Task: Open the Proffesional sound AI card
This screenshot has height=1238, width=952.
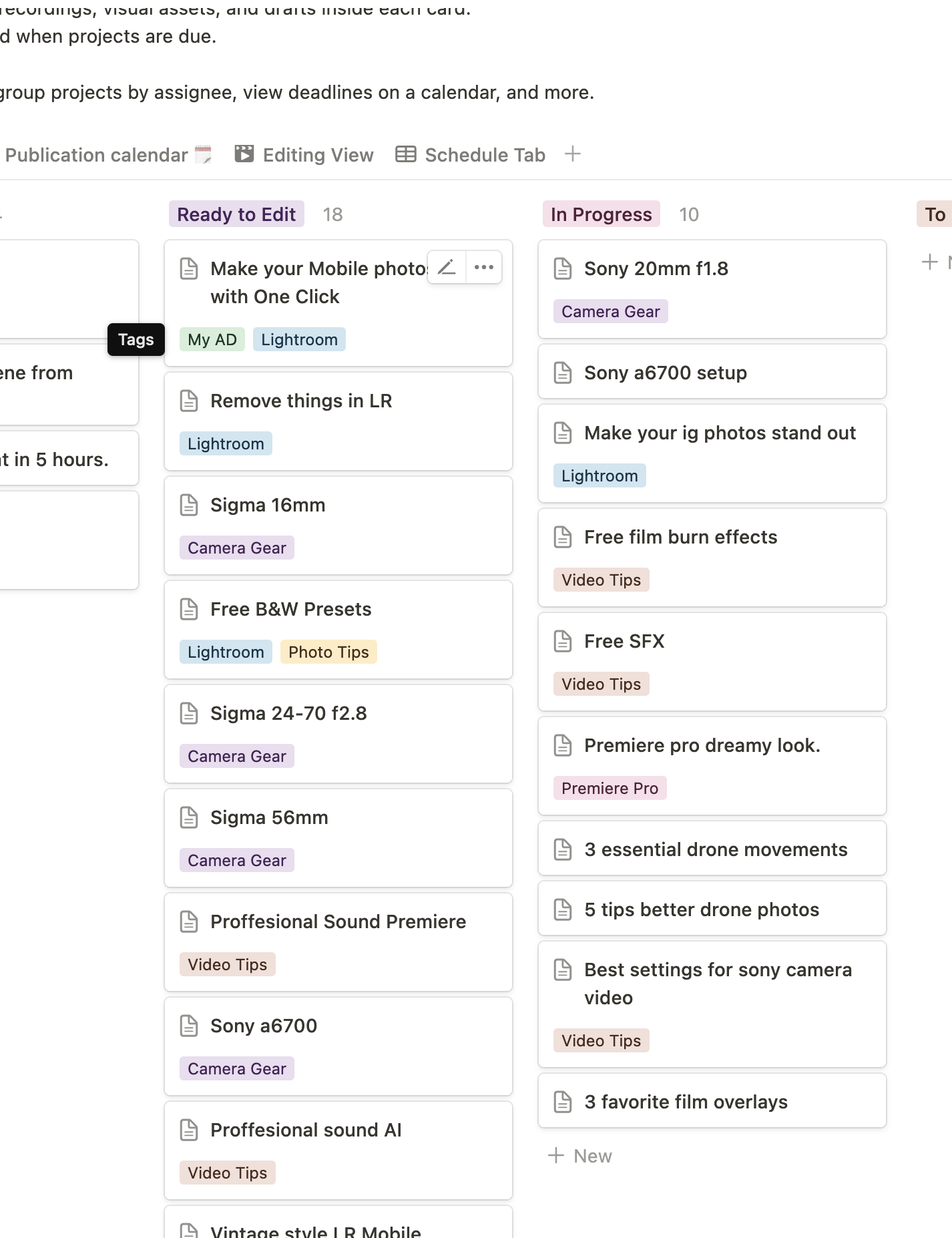Action: 306,1130
